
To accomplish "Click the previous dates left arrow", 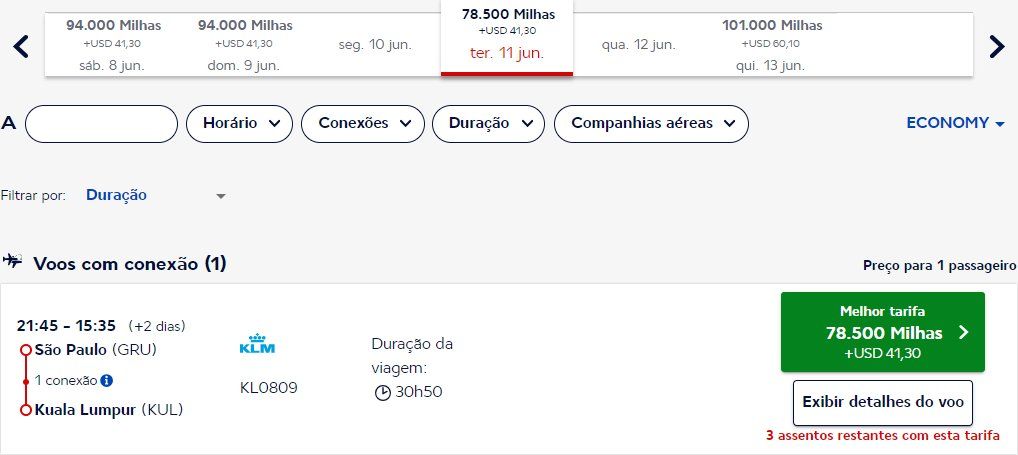I will (22, 46).
